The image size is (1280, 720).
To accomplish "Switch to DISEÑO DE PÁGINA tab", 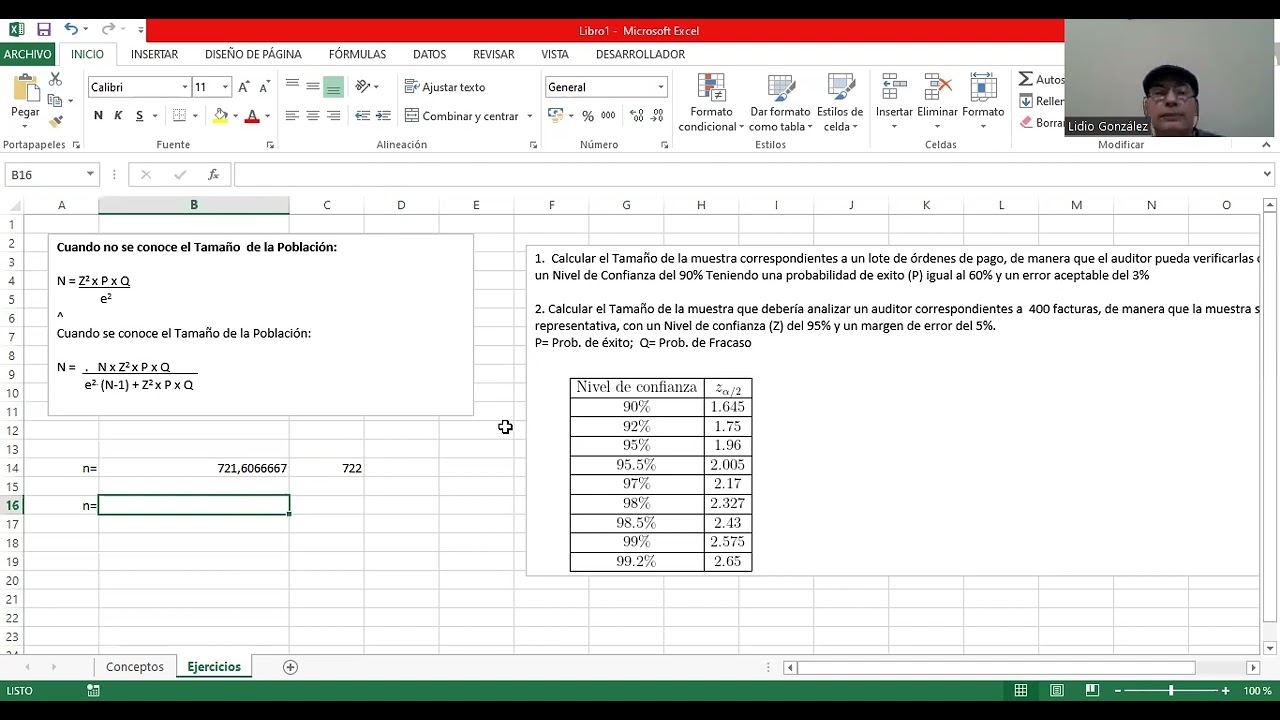I will click(x=253, y=54).
